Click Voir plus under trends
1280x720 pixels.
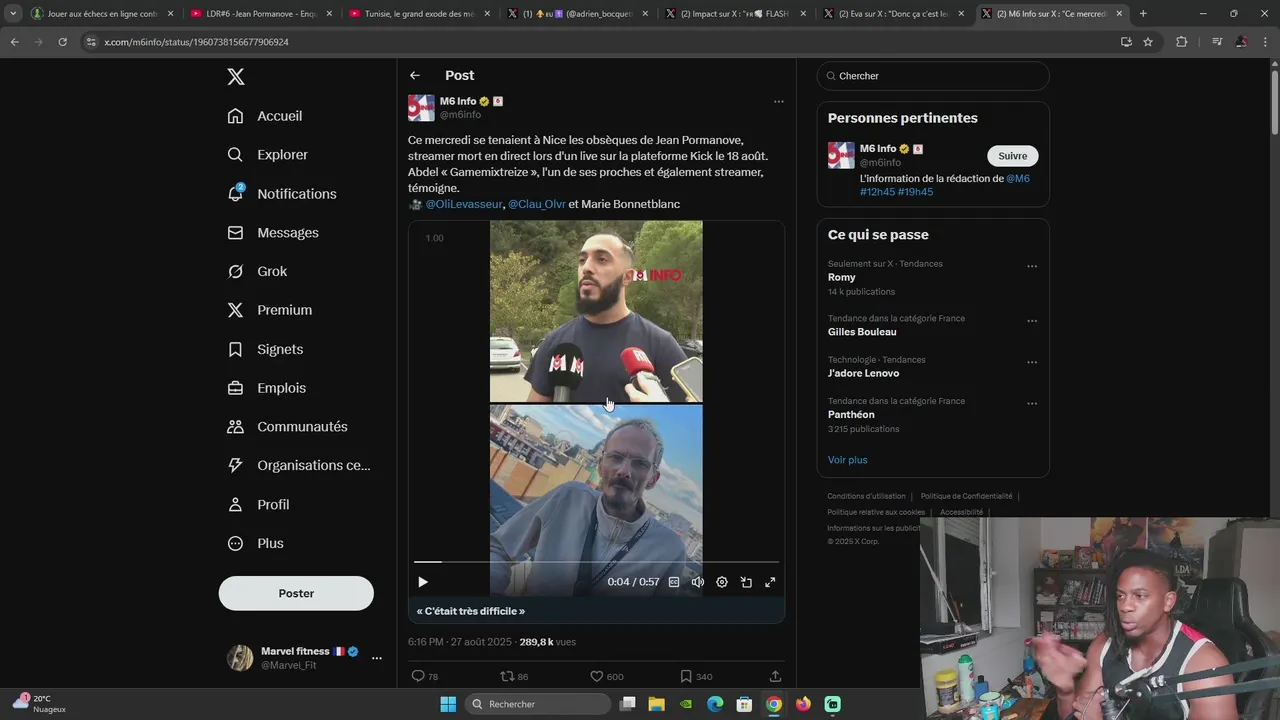(848, 460)
